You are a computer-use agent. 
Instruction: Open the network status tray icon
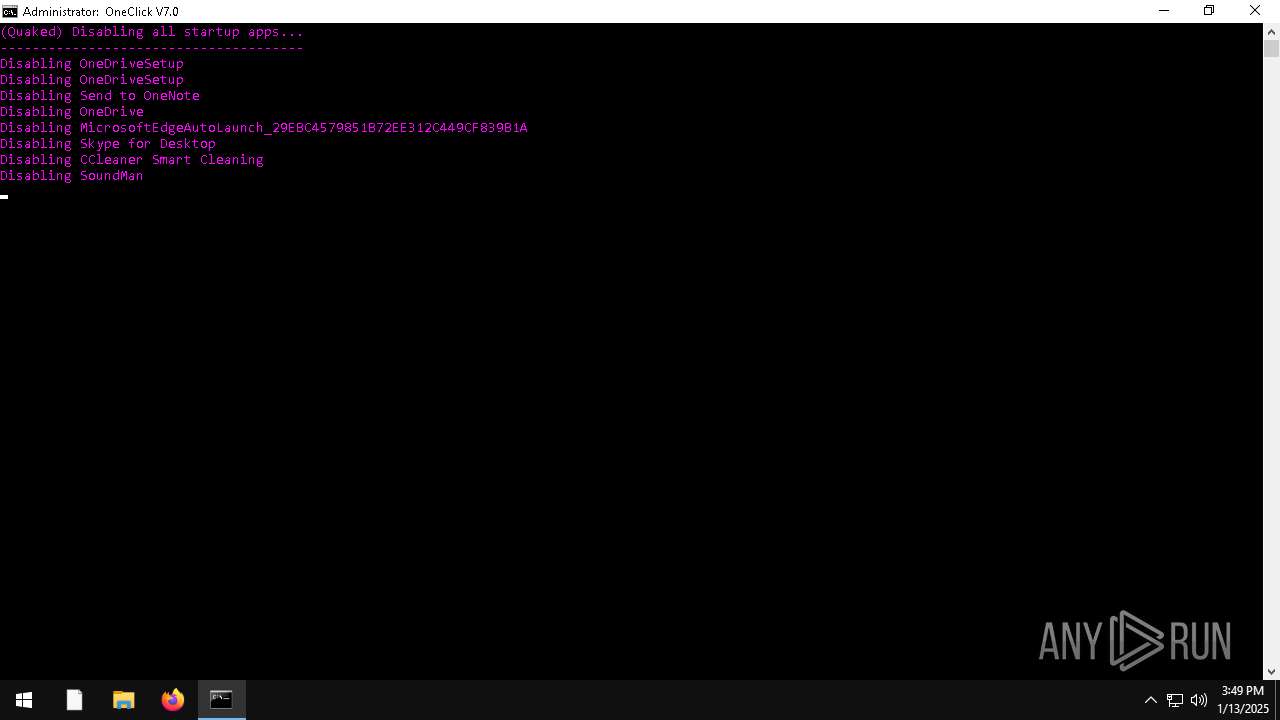(1175, 700)
